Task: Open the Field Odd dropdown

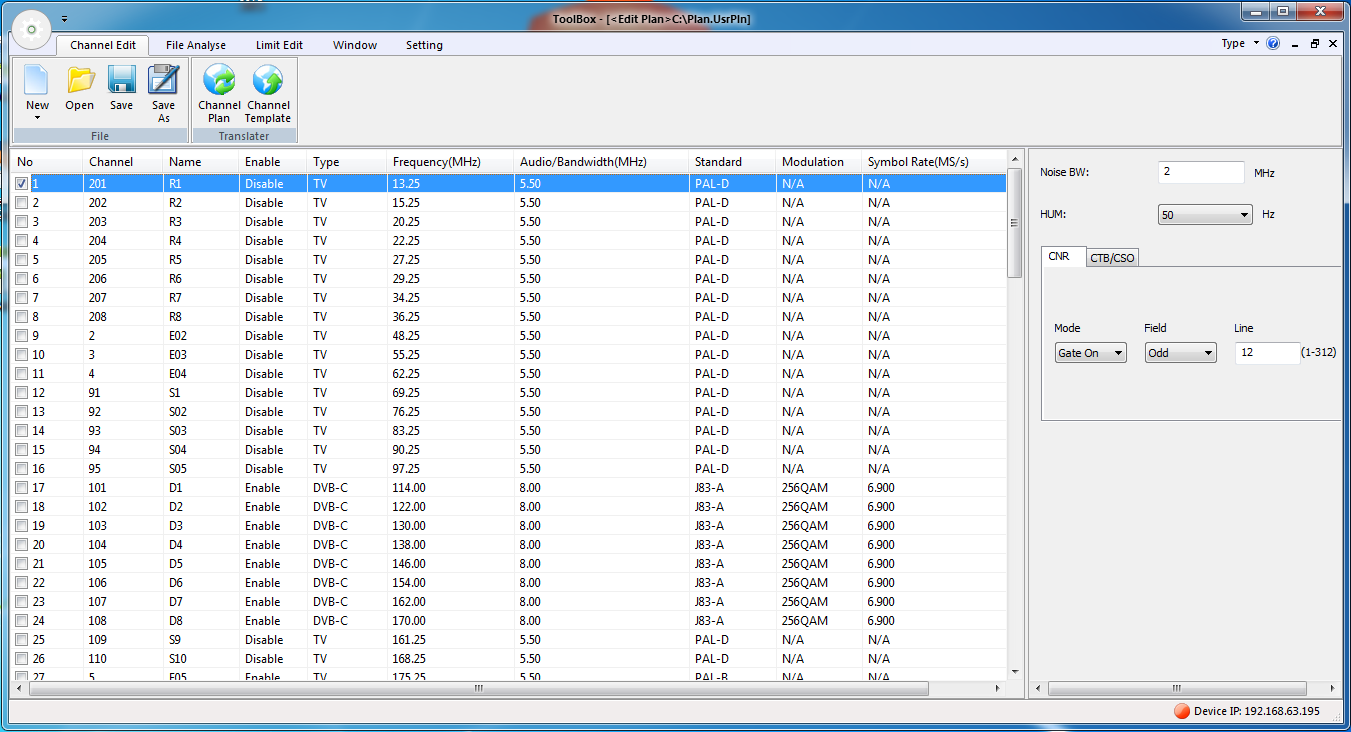Action: (x=1181, y=353)
